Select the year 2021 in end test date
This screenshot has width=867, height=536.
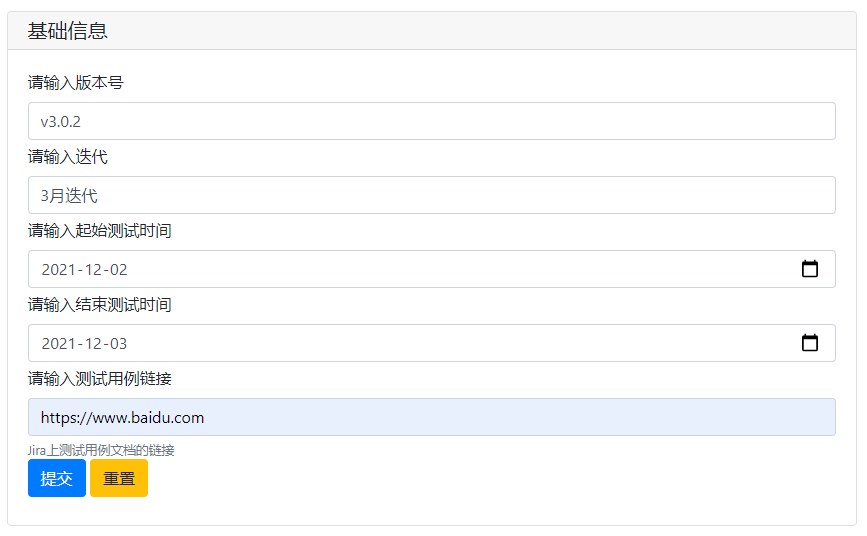[59, 343]
